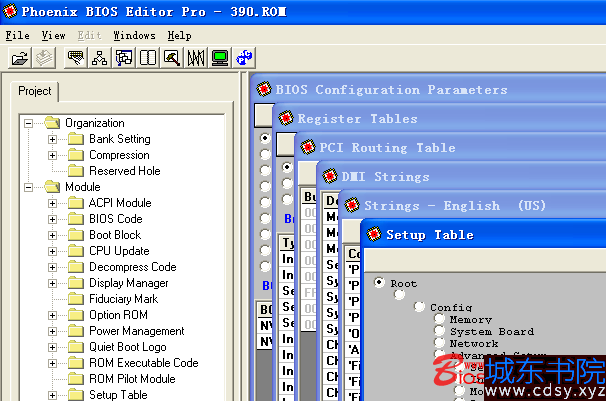
Task: Click the selected radio in BIOS Configuration Parameters window
Action: click(265, 138)
